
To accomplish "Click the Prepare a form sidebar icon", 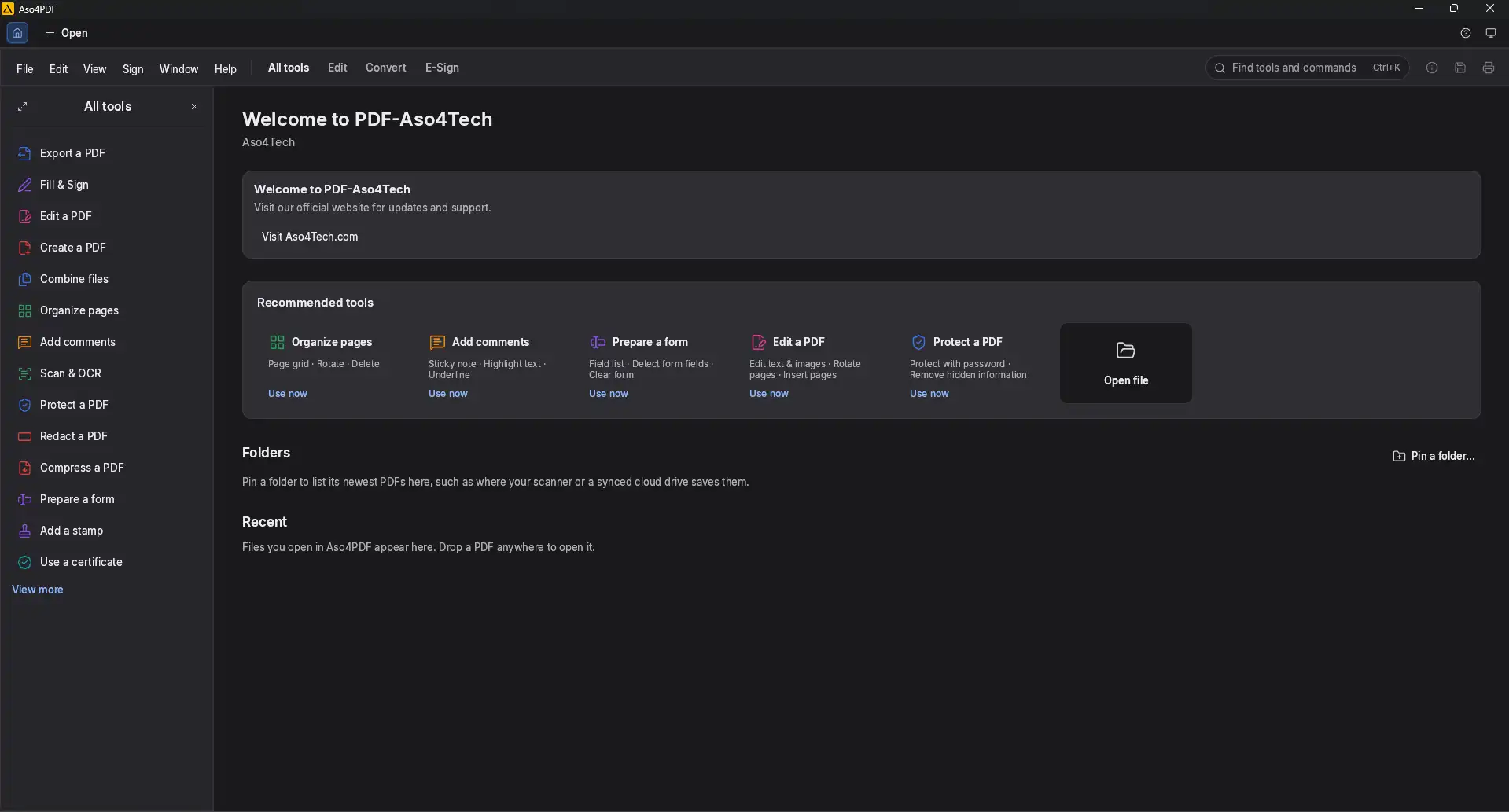I will coord(25,499).
